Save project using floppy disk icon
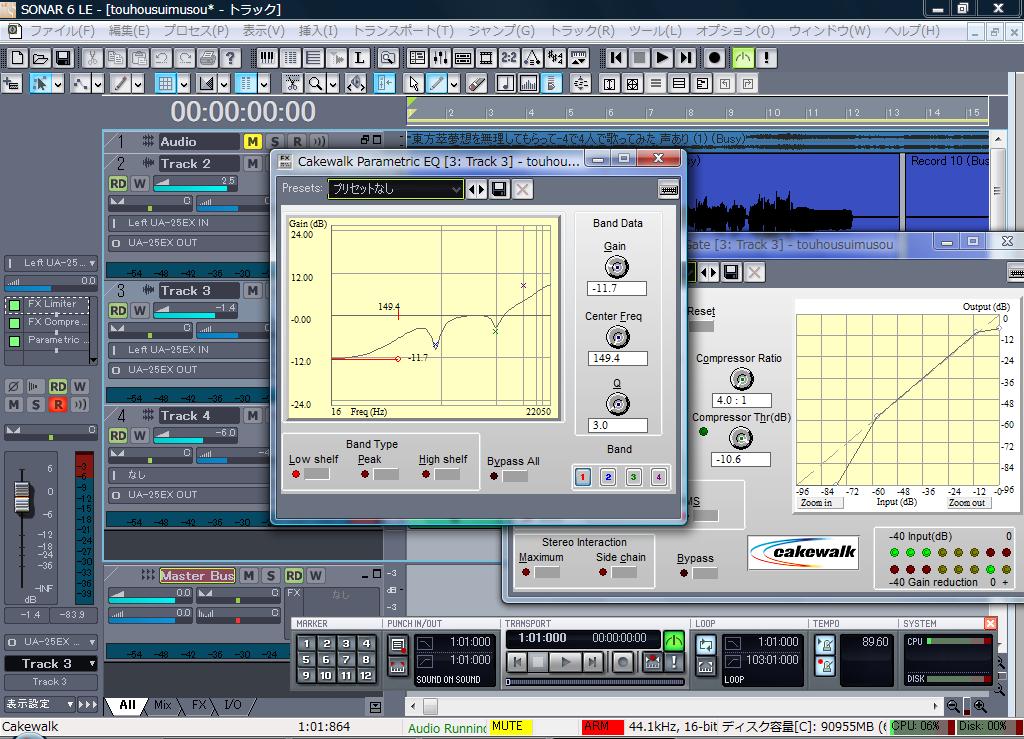Image resolution: width=1024 pixels, height=739 pixels. (63, 58)
